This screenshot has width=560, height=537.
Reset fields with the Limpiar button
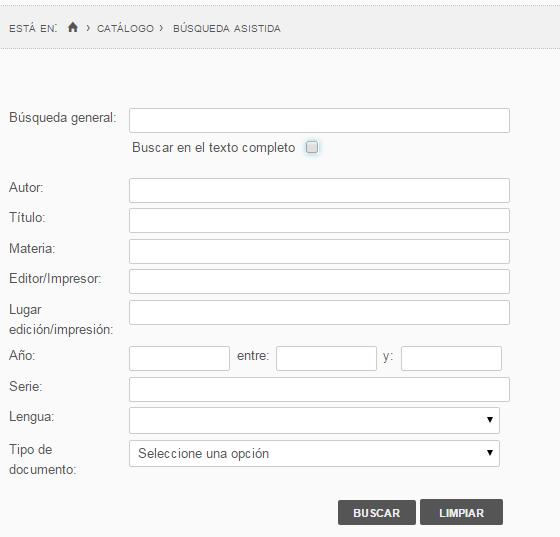click(x=461, y=512)
